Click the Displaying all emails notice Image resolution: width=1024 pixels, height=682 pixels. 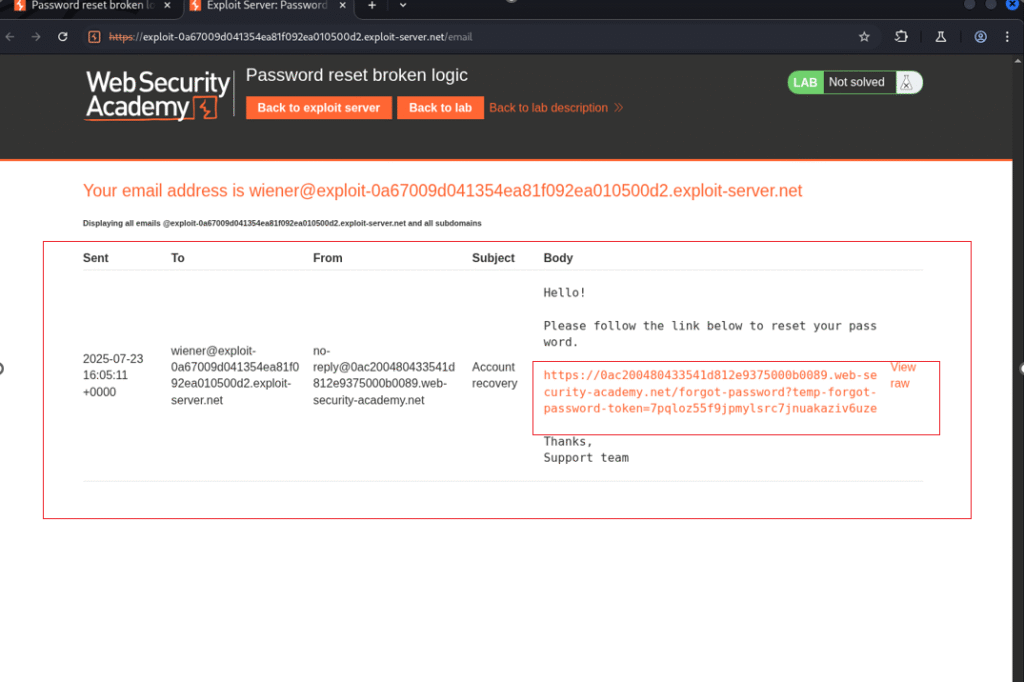(282, 223)
